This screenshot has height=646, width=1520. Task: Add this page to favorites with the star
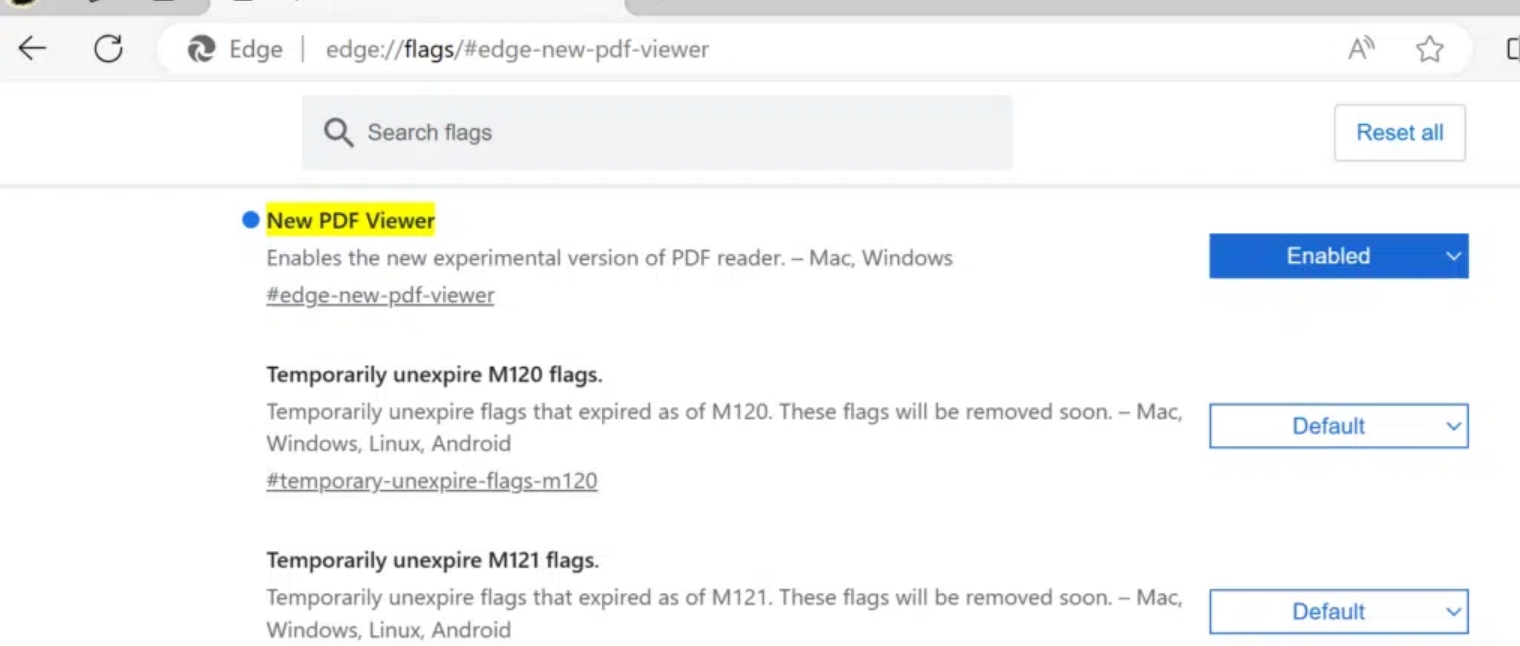pos(1430,49)
